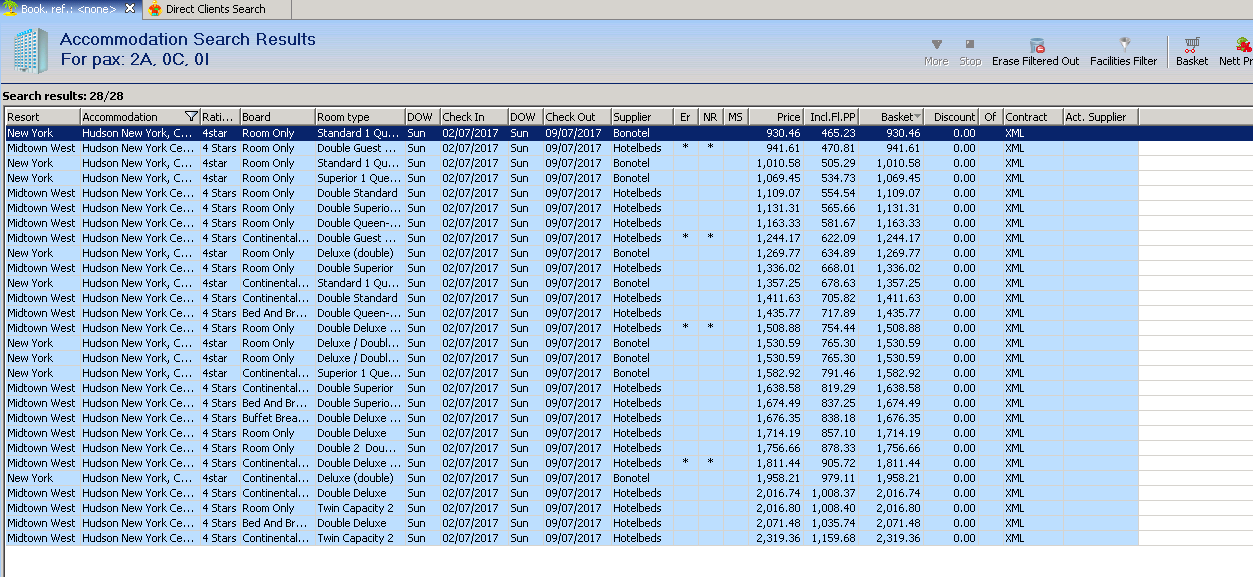Open the Basket cart icon

[1192, 45]
